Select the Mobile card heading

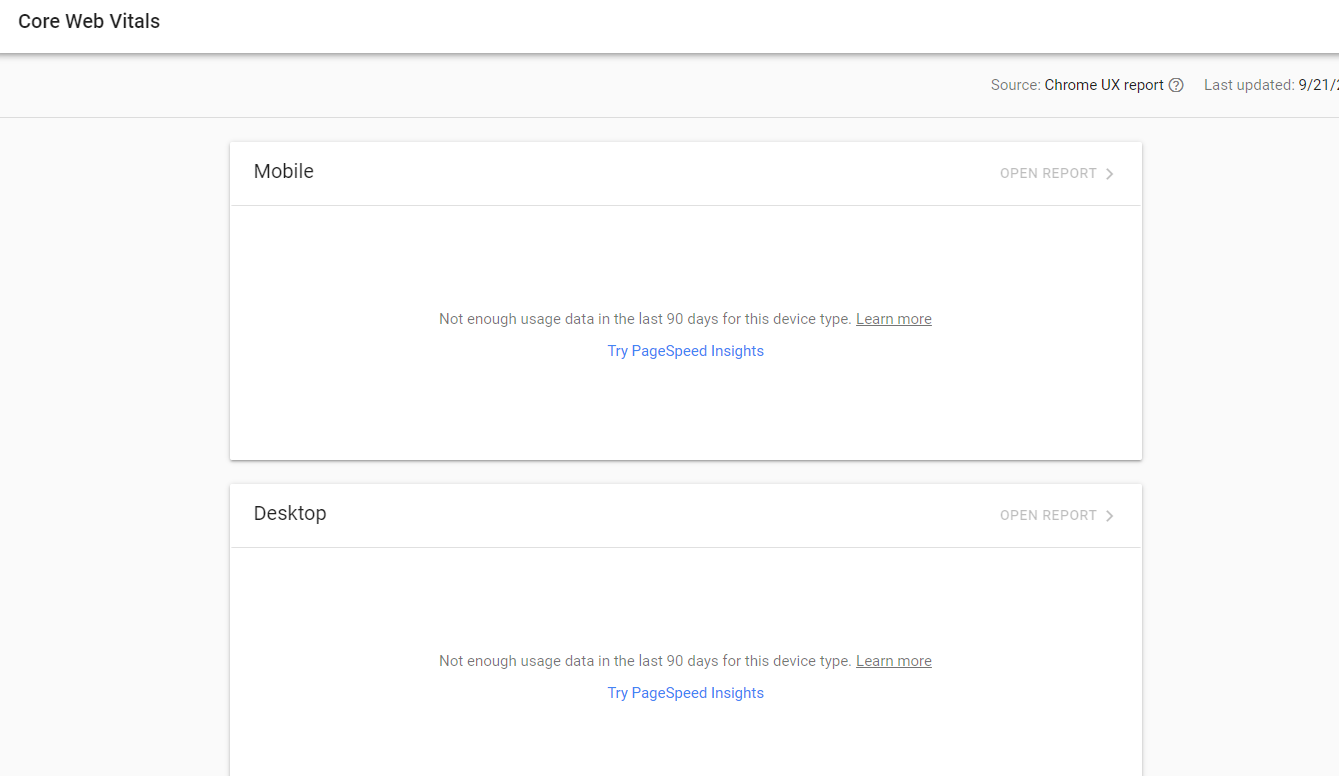[x=284, y=172]
